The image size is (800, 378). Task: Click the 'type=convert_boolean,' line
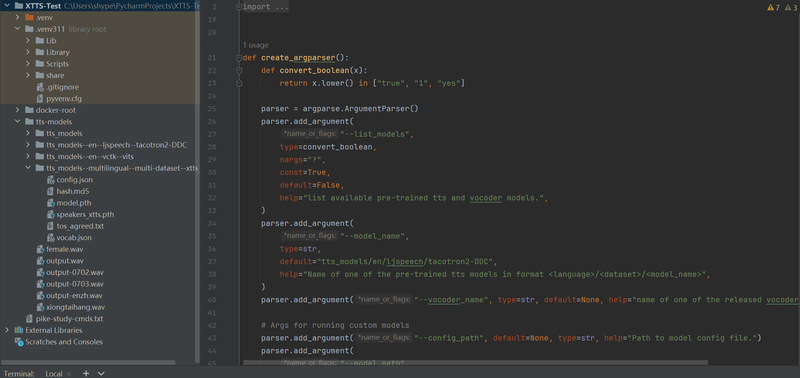(328, 147)
